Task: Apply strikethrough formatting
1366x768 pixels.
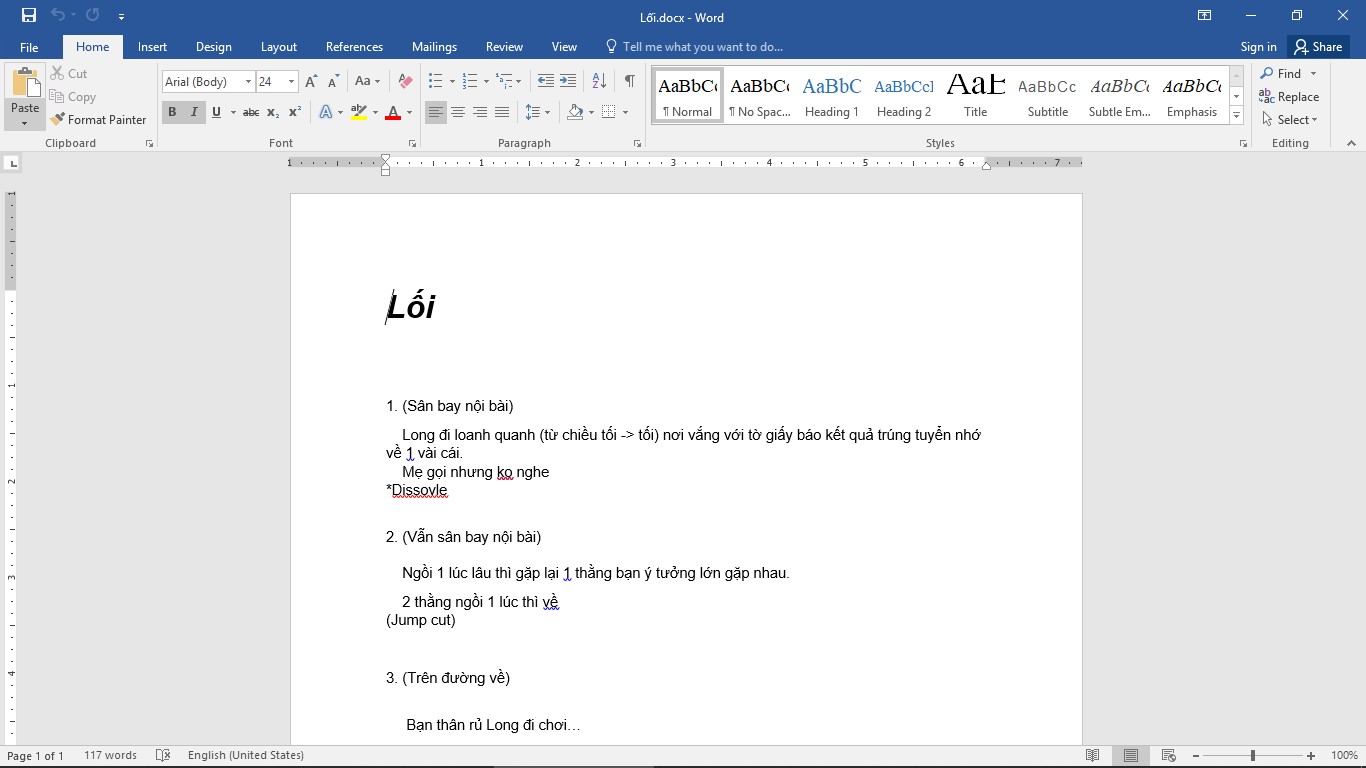Action: click(251, 112)
